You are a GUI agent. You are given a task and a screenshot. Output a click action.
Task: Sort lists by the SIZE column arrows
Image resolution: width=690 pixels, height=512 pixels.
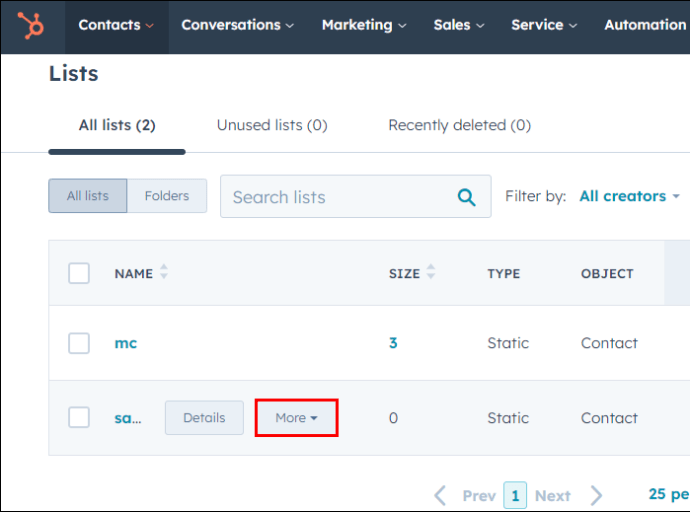pyautogui.click(x=431, y=271)
